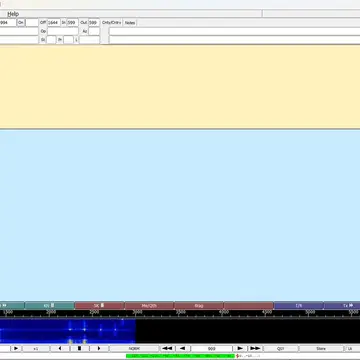Click the QSY button

pyautogui.click(x=281, y=348)
